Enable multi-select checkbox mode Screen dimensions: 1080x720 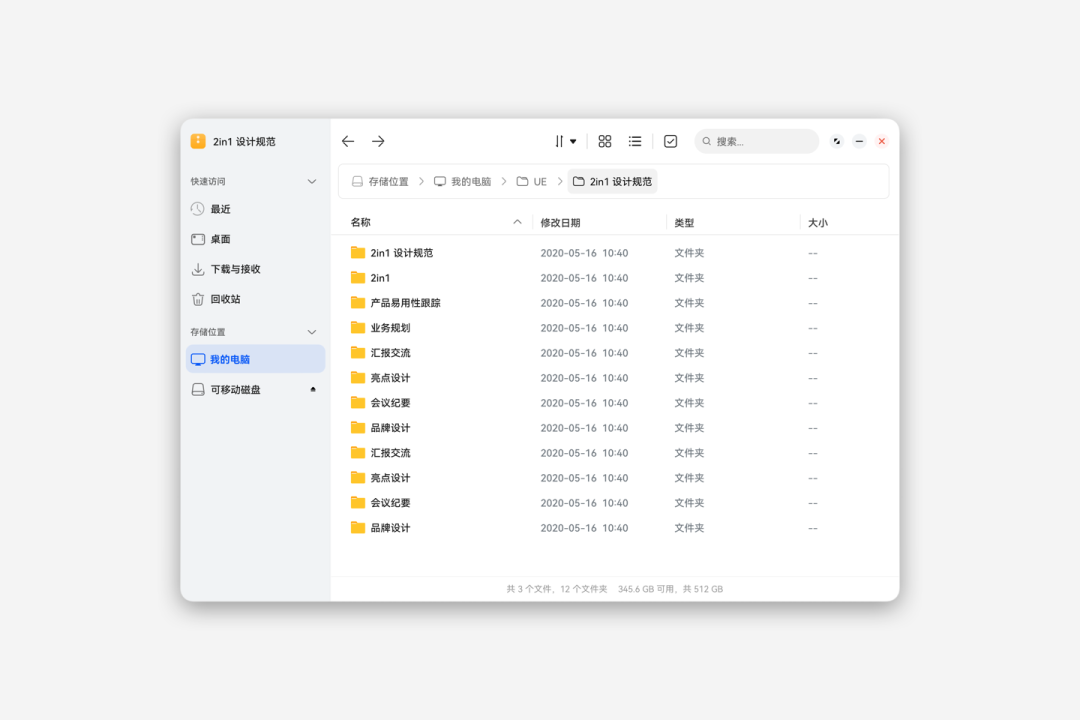pos(670,141)
